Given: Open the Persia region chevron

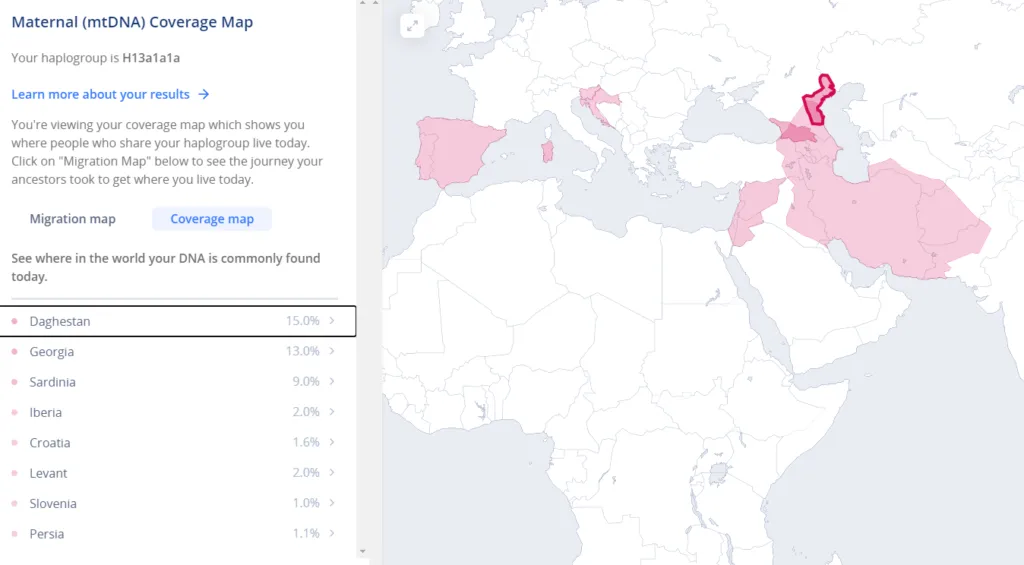Looking at the screenshot, I should [332, 534].
